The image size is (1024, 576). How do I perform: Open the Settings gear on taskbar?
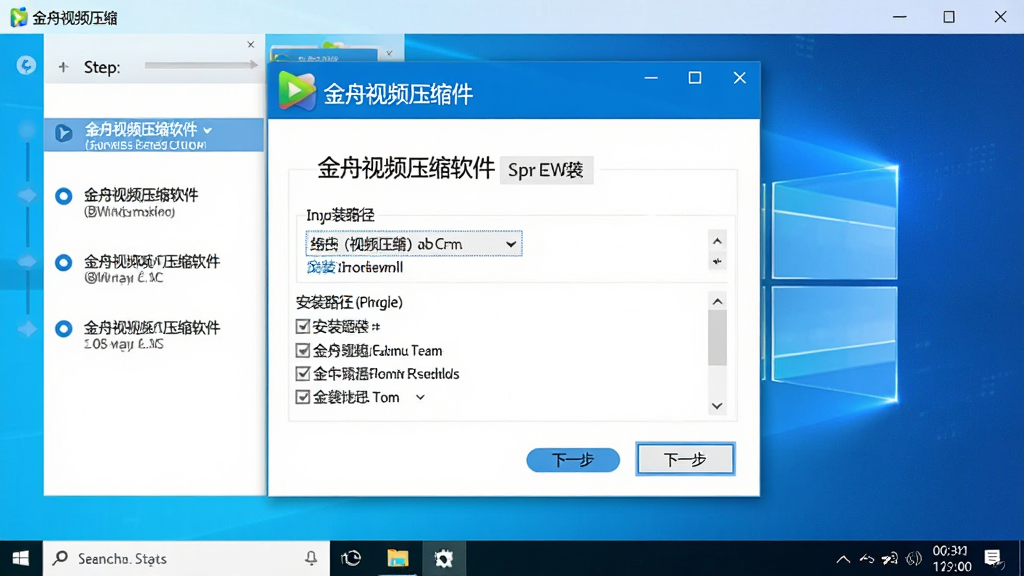point(443,558)
